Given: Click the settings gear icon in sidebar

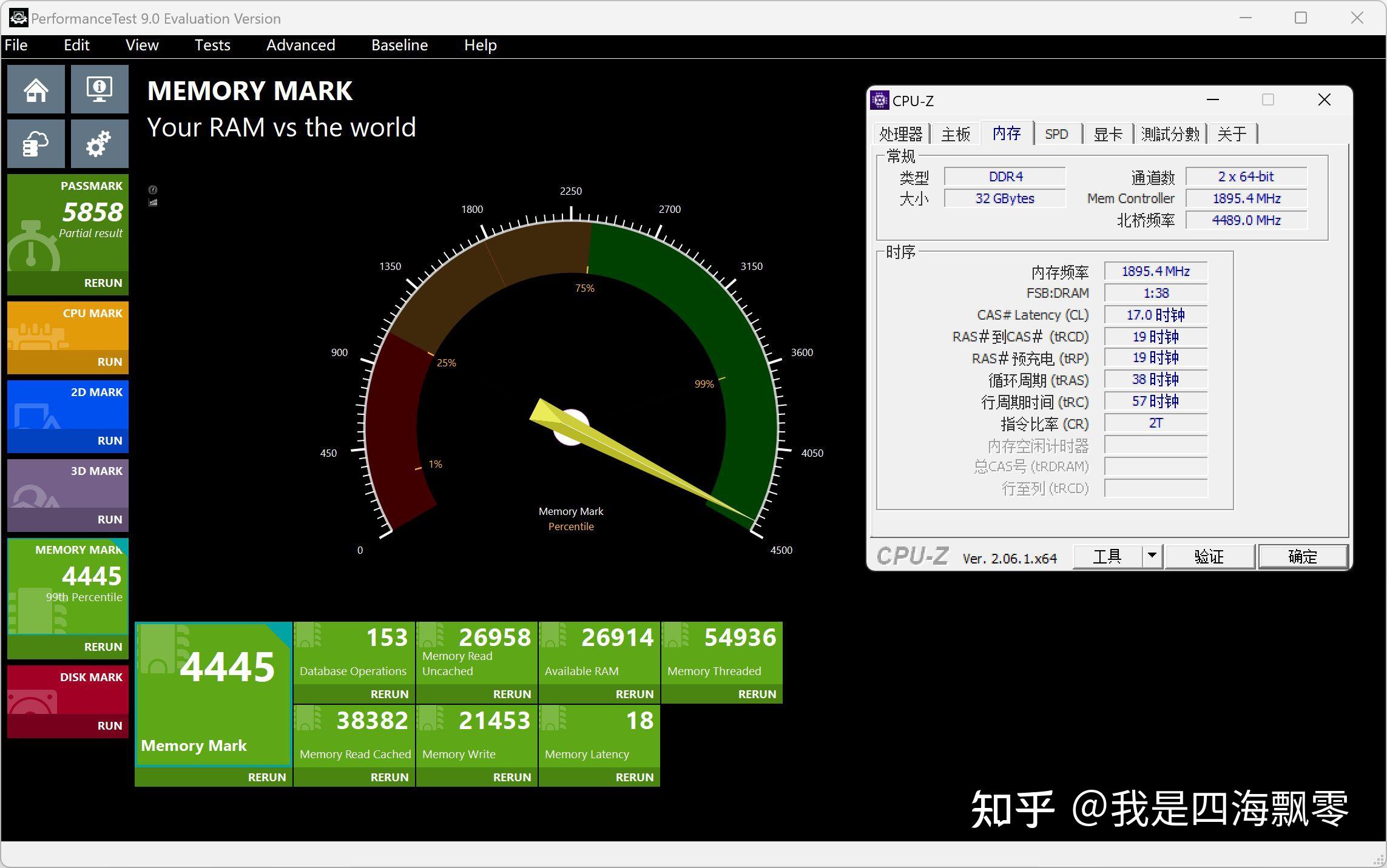Looking at the screenshot, I should 99,144.
